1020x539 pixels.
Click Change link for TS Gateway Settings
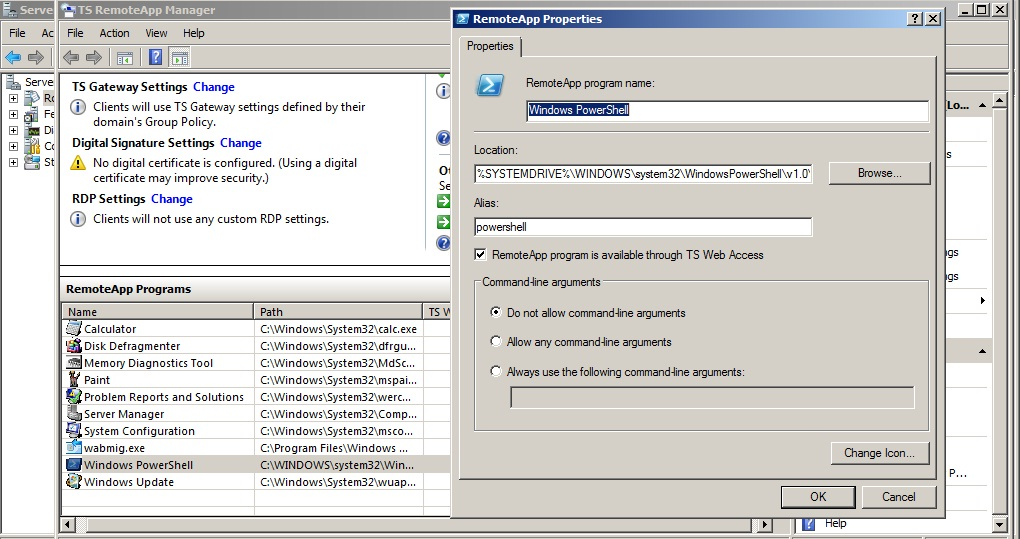click(x=213, y=87)
